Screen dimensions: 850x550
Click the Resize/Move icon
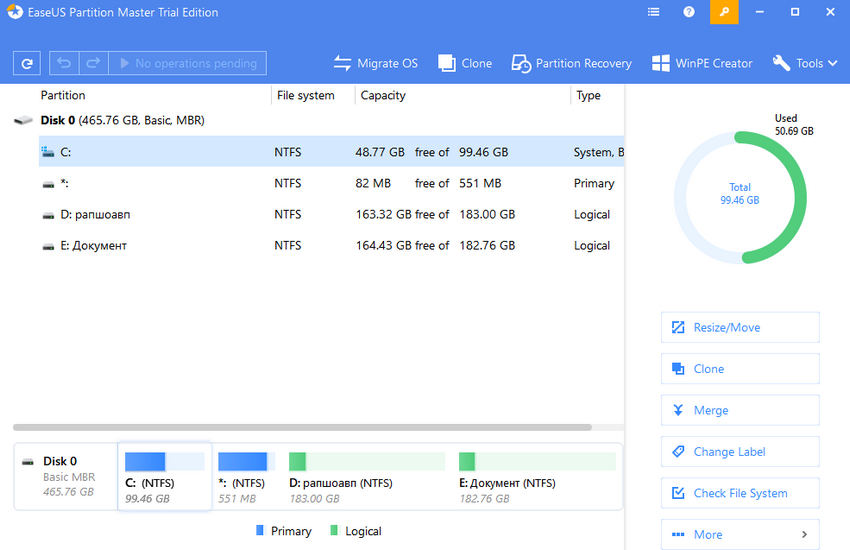[x=678, y=327]
